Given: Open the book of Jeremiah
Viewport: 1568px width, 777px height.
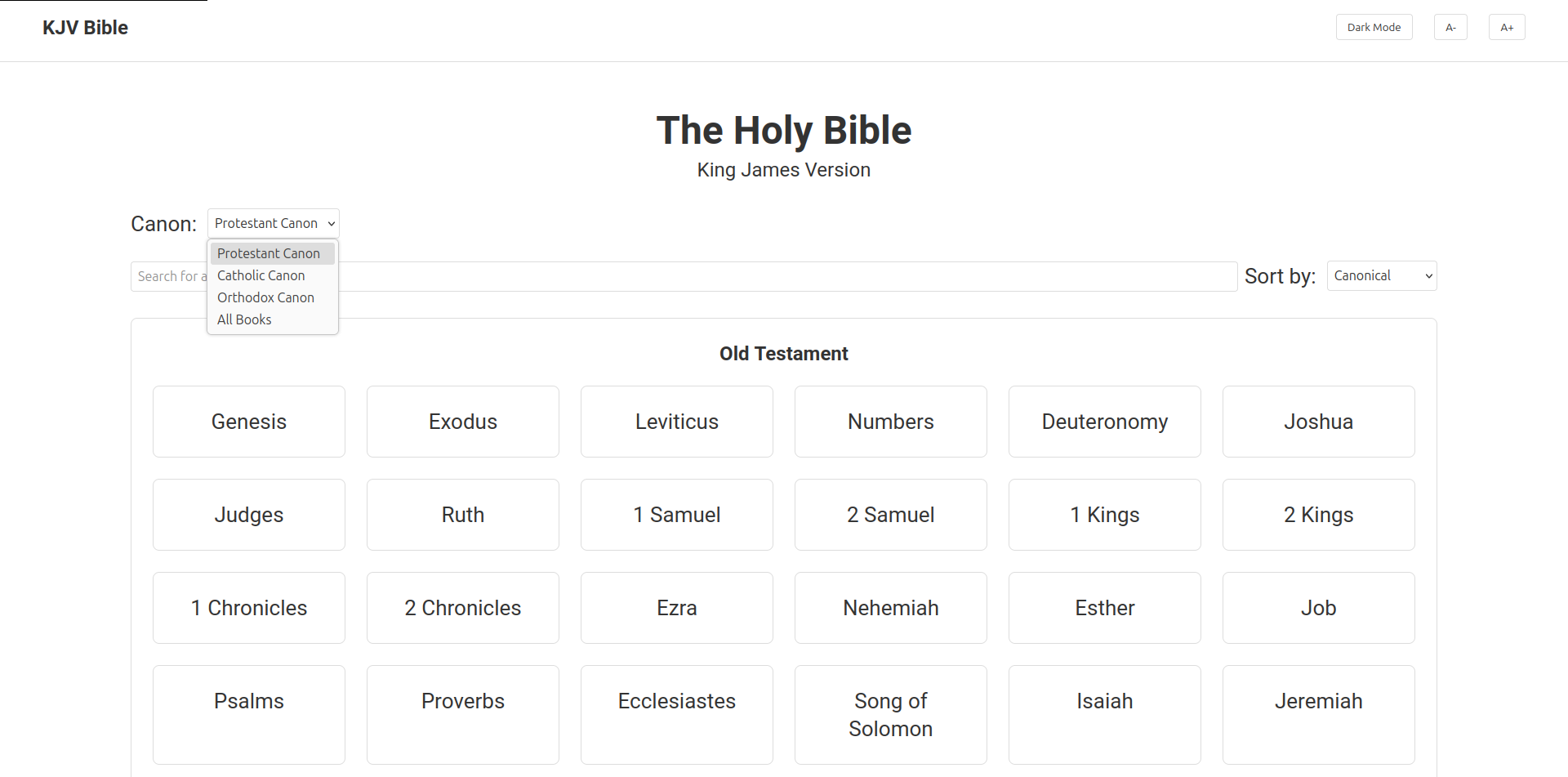Looking at the screenshot, I should click(1318, 701).
